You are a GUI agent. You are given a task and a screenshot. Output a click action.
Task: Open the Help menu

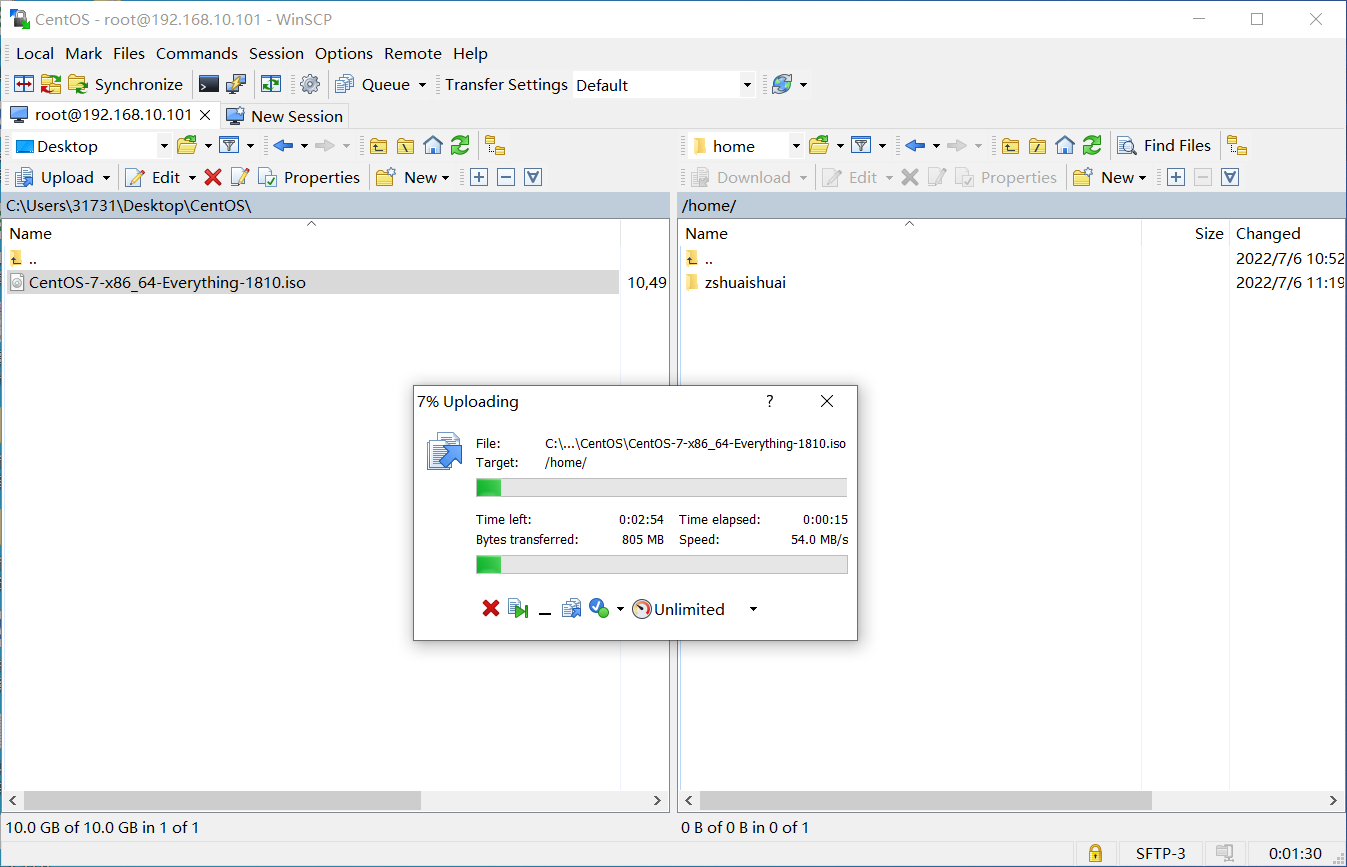point(470,53)
